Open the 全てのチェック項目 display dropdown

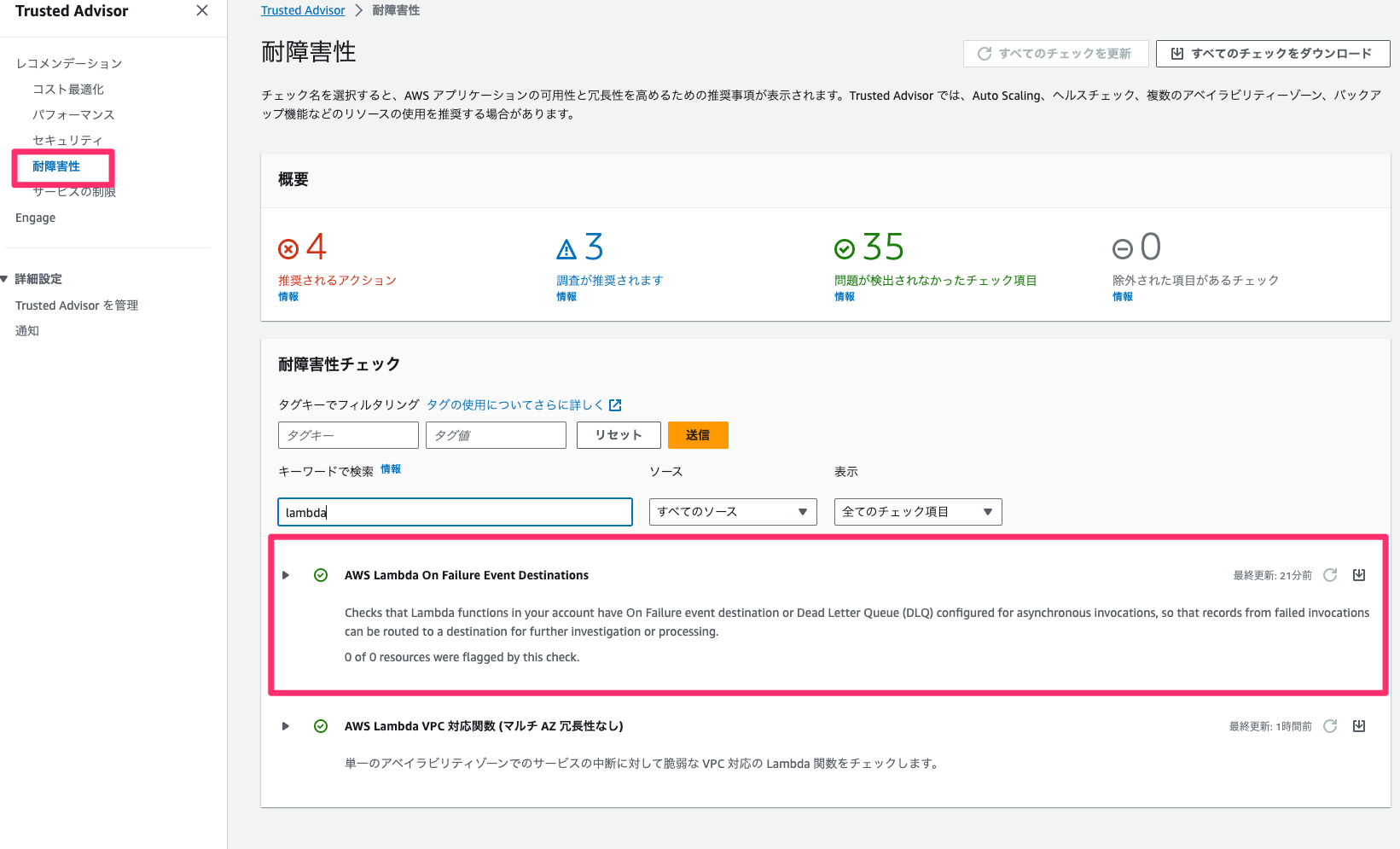point(917,511)
